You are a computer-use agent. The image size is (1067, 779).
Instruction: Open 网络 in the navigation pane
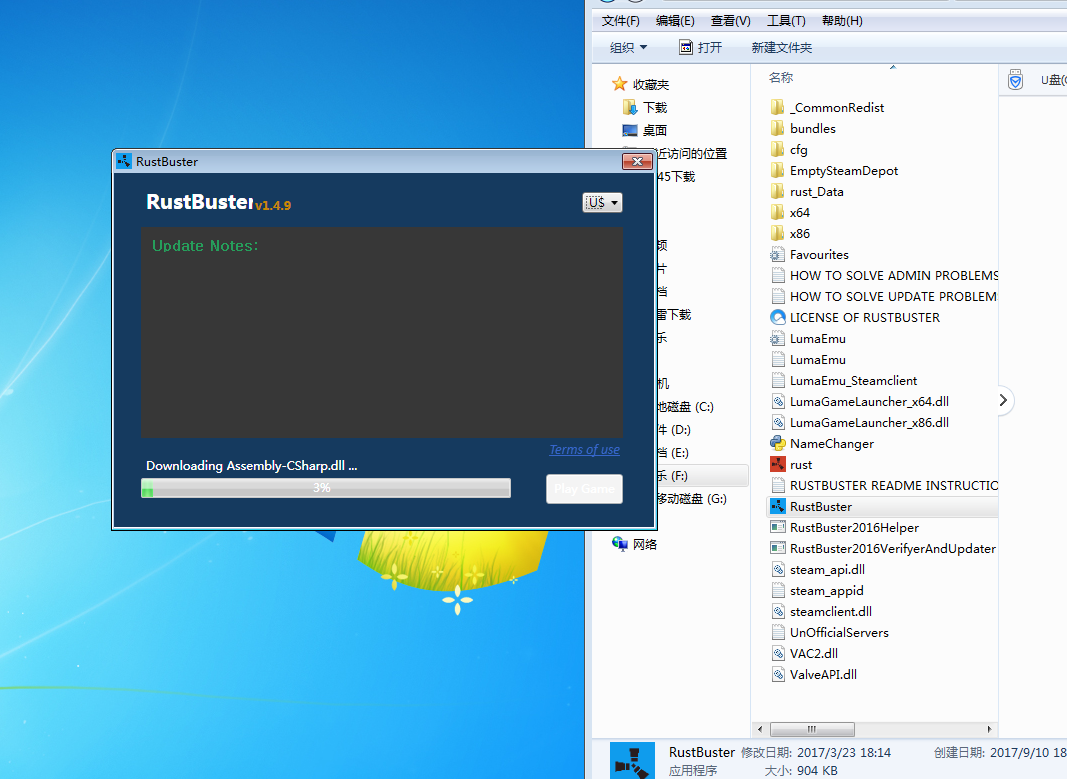(644, 545)
